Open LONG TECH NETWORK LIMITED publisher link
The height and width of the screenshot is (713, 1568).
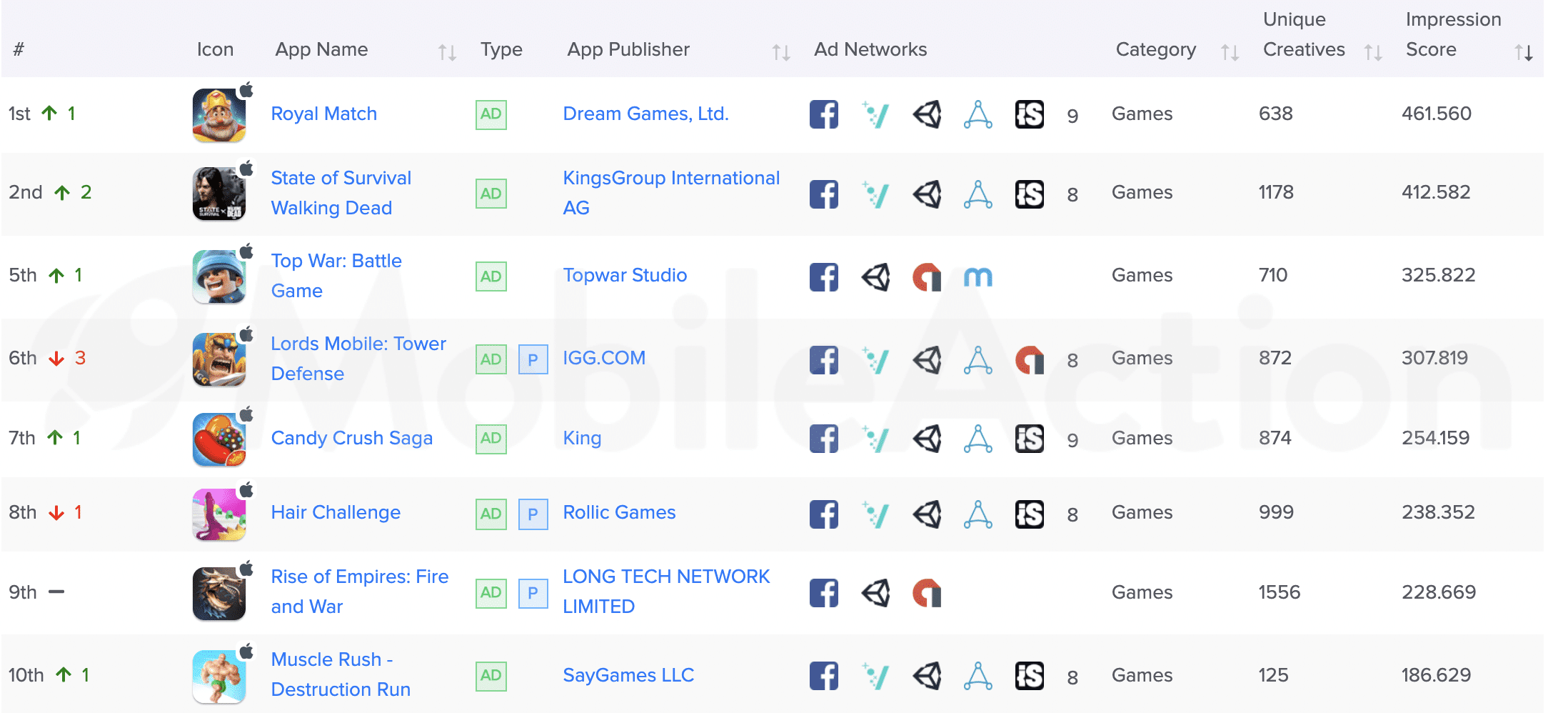coord(666,592)
